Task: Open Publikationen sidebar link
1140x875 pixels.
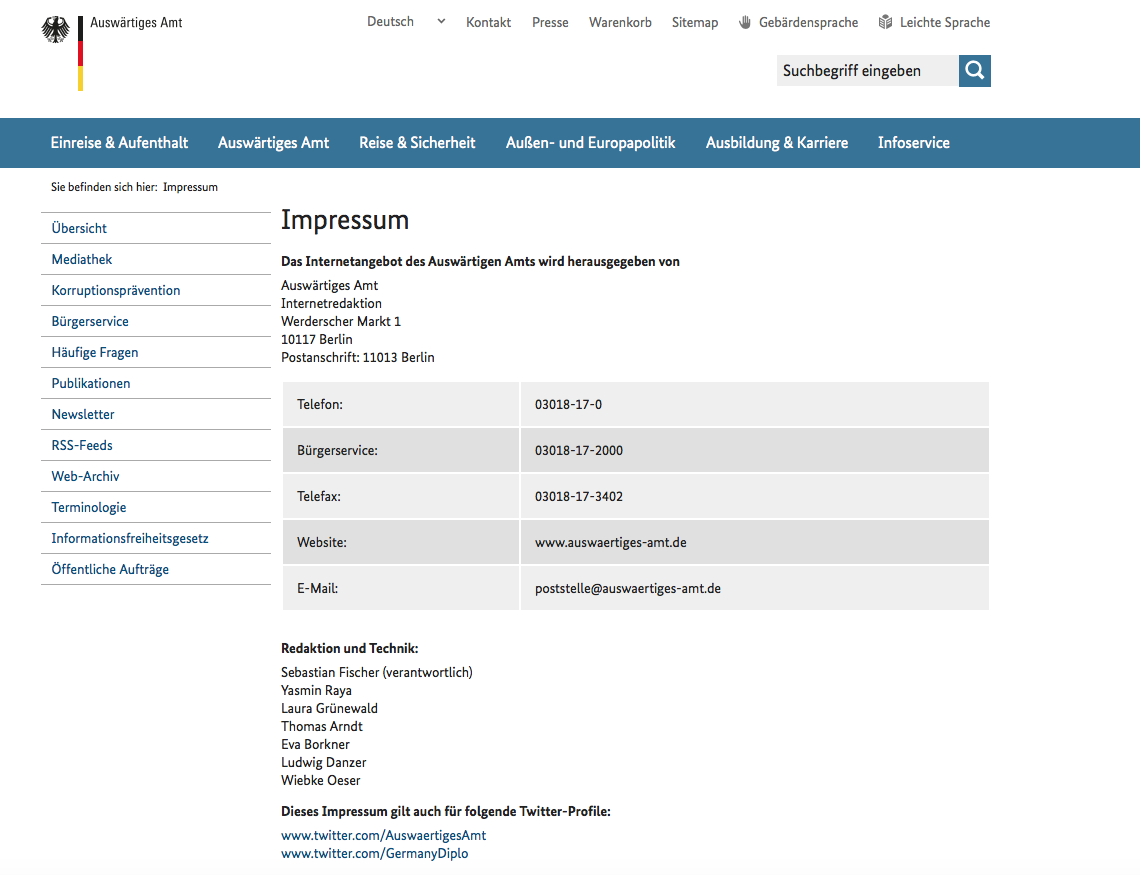Action: click(156, 384)
